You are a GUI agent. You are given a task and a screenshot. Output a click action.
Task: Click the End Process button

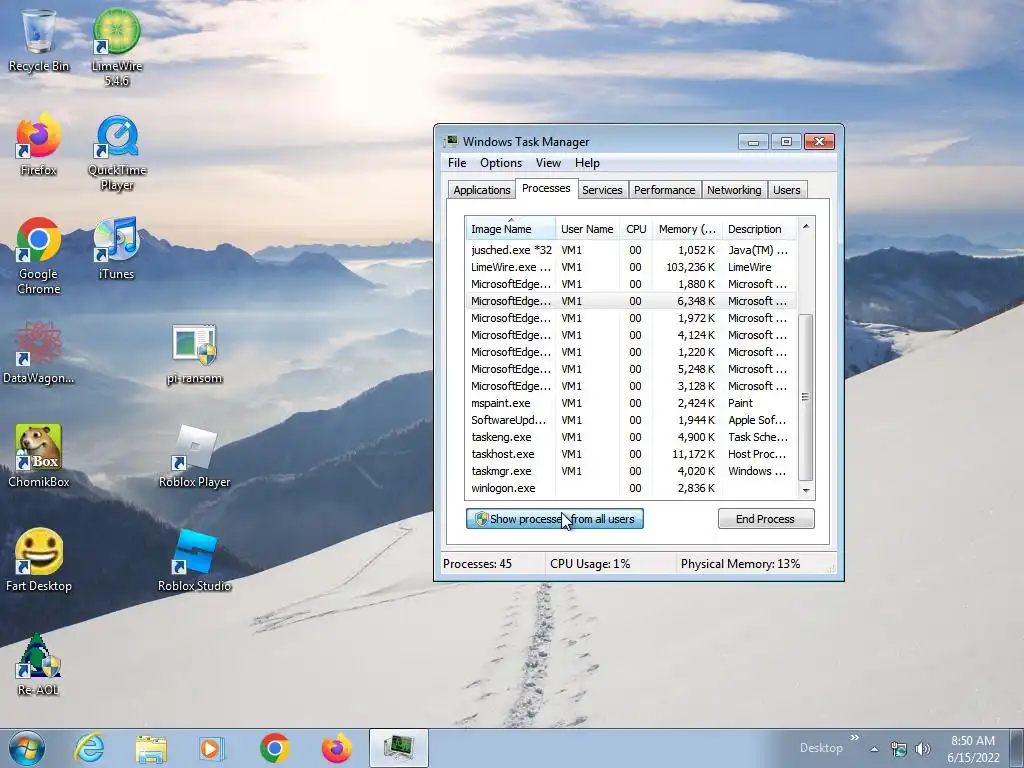pyautogui.click(x=766, y=519)
